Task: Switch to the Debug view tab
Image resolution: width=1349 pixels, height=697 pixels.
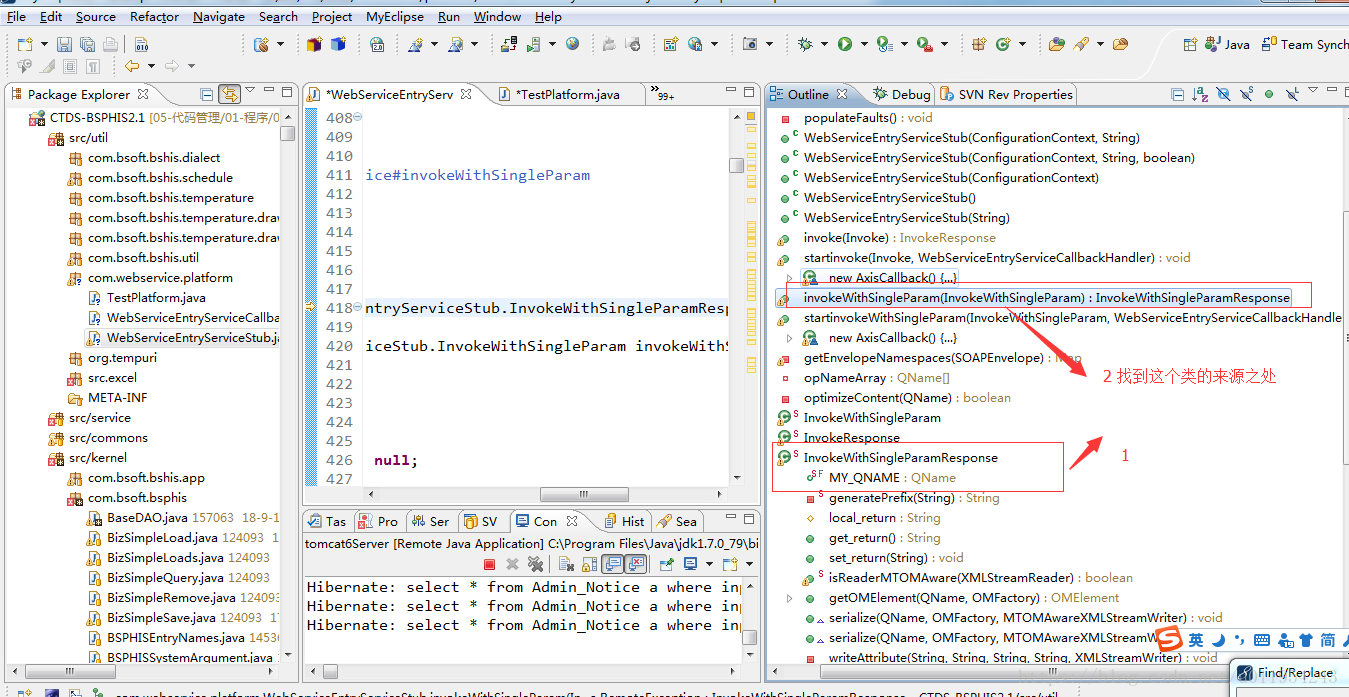Action: pos(901,94)
